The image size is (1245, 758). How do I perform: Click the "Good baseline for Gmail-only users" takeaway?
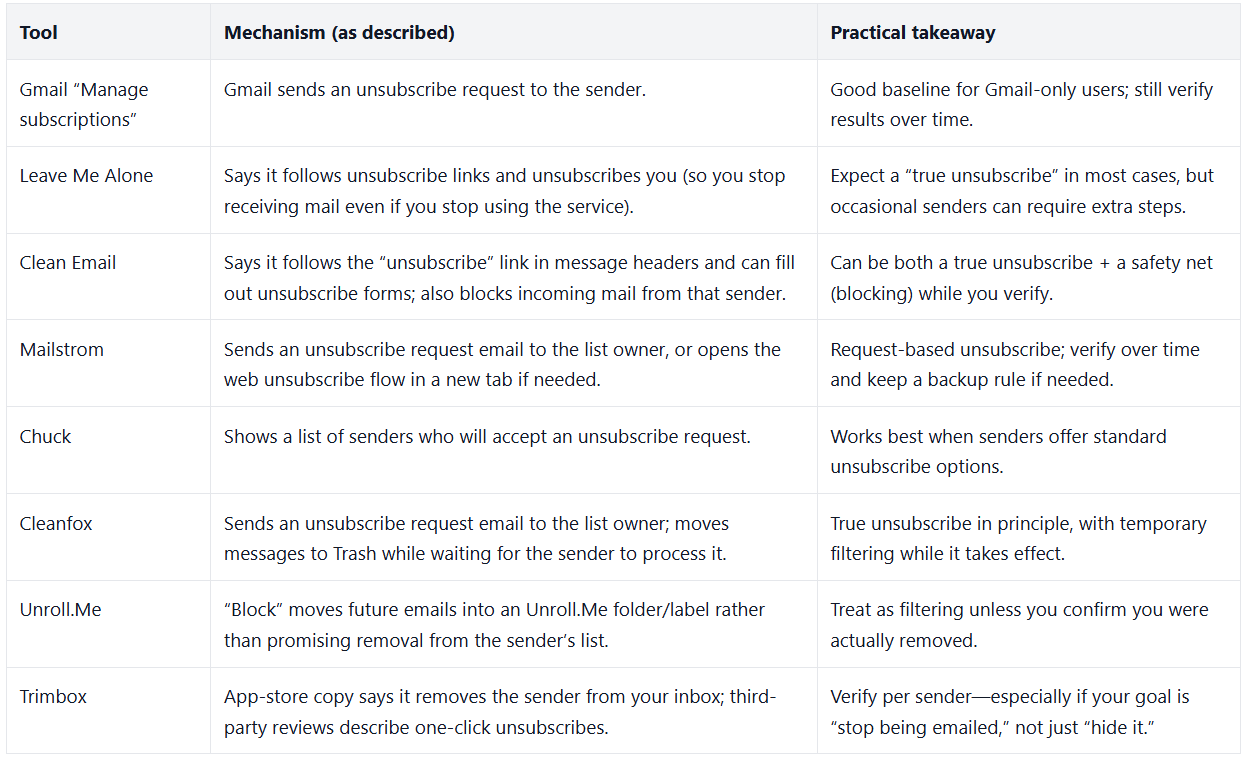tap(1021, 104)
